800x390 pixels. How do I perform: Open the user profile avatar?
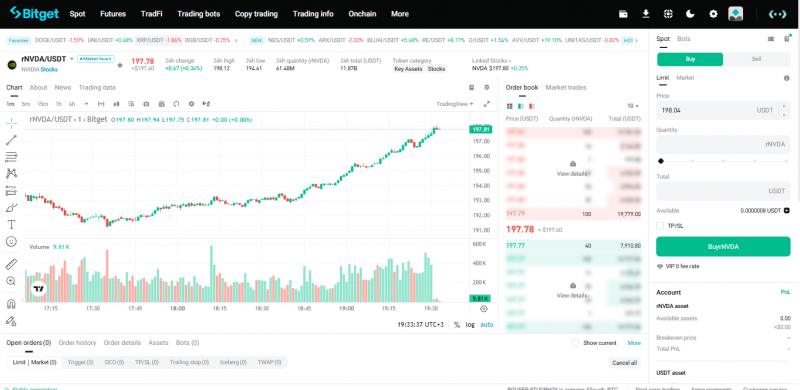click(735, 14)
